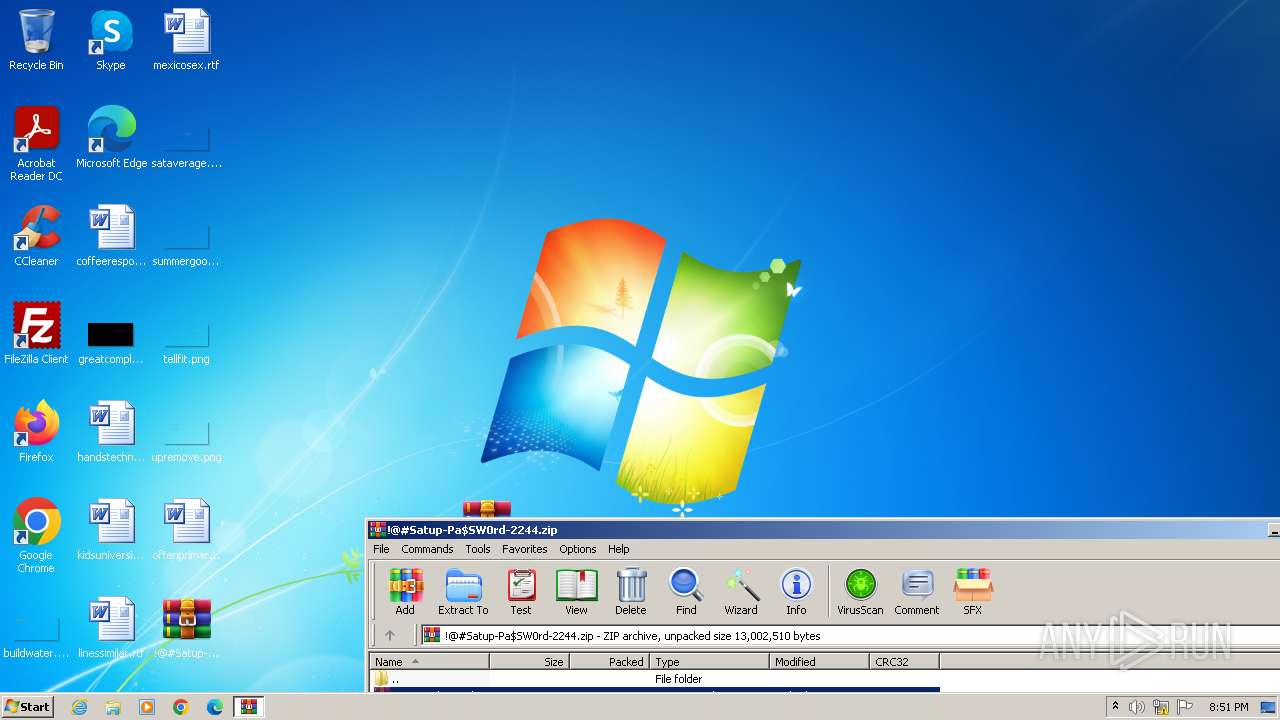Image resolution: width=1280 pixels, height=720 pixels.
Task: Click the 8:51 PM taskbar clock
Action: click(x=1228, y=707)
